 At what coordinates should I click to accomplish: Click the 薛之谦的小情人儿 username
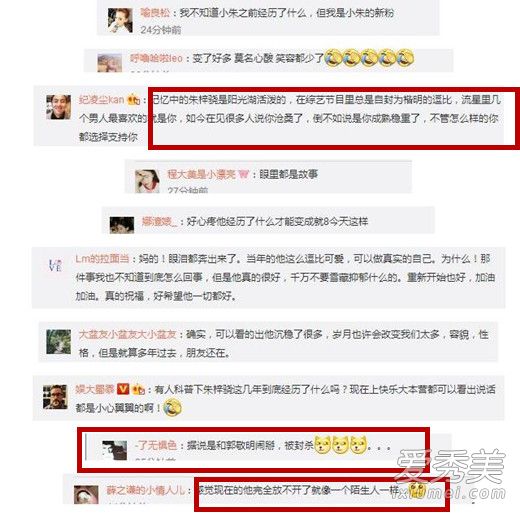[145, 490]
